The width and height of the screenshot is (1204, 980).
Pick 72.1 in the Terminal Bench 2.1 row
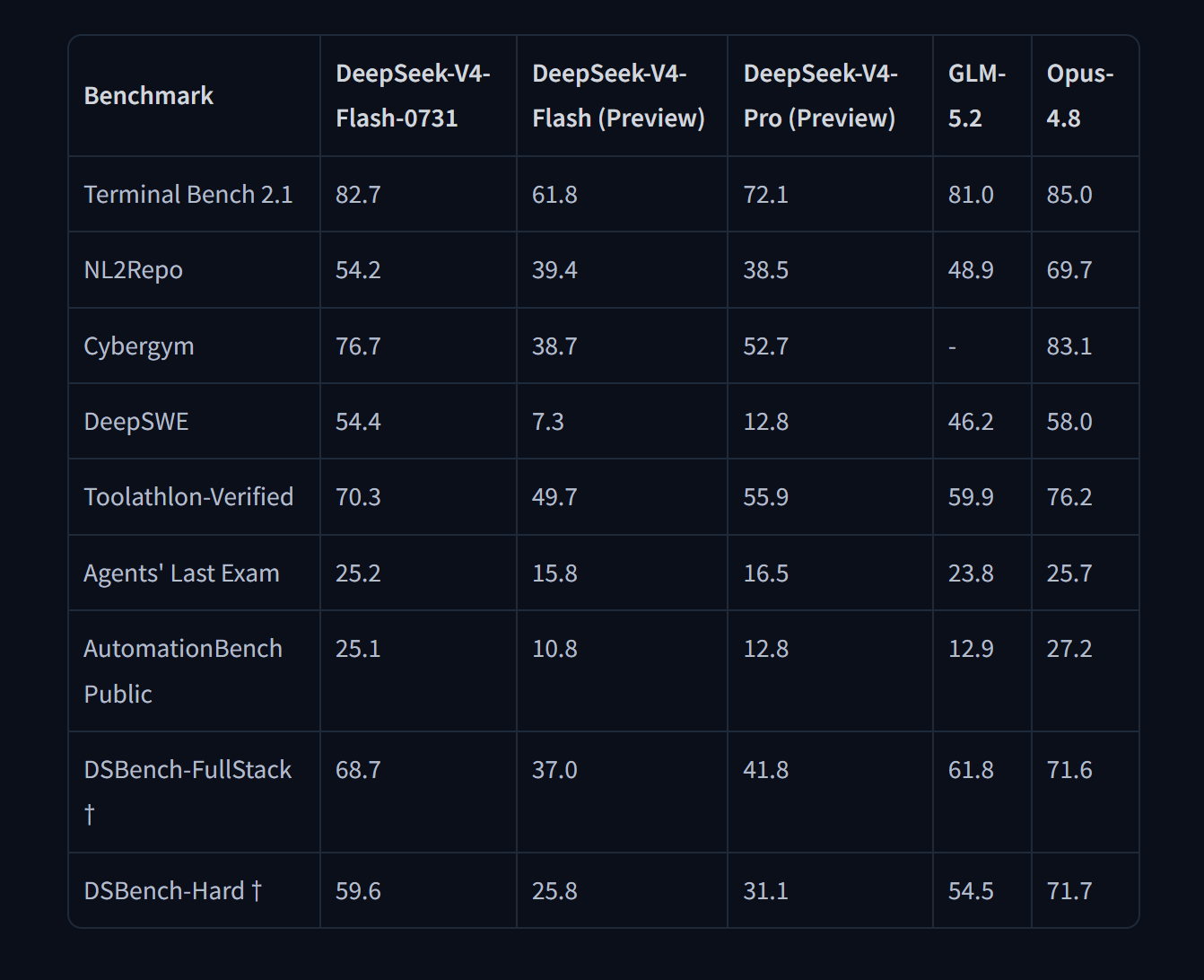click(766, 195)
